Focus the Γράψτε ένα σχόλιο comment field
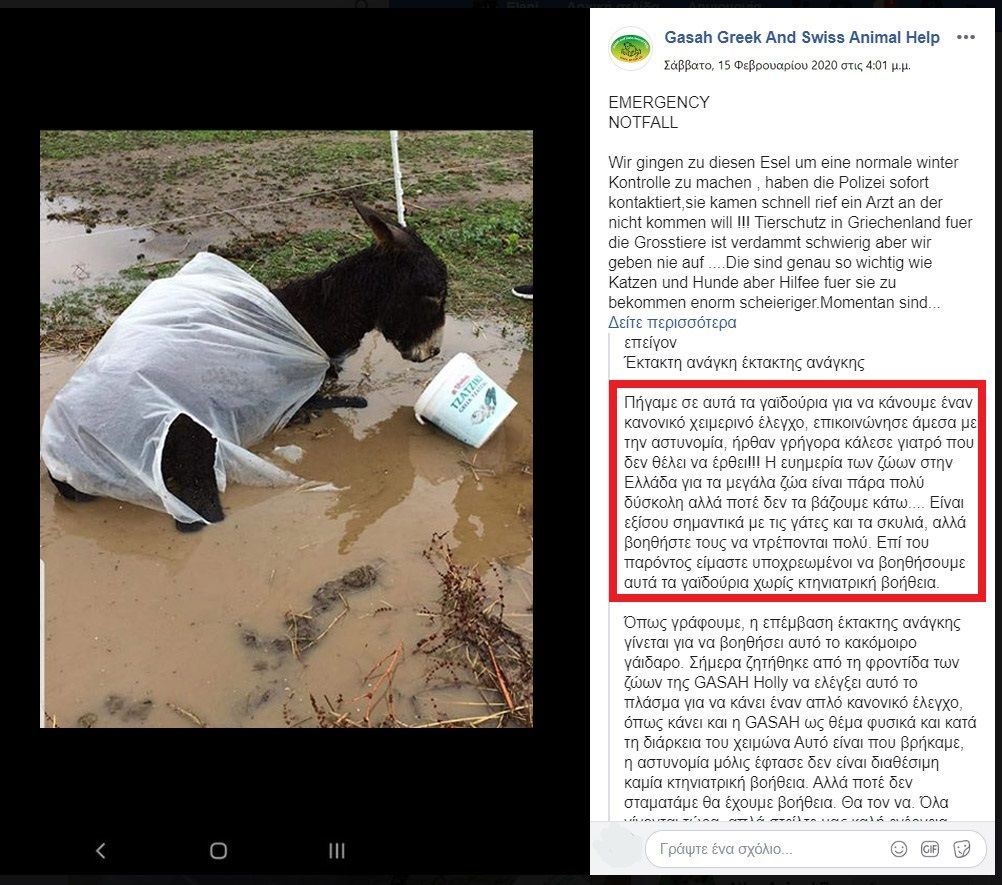The height and width of the screenshot is (885, 1002). pyautogui.click(x=767, y=849)
